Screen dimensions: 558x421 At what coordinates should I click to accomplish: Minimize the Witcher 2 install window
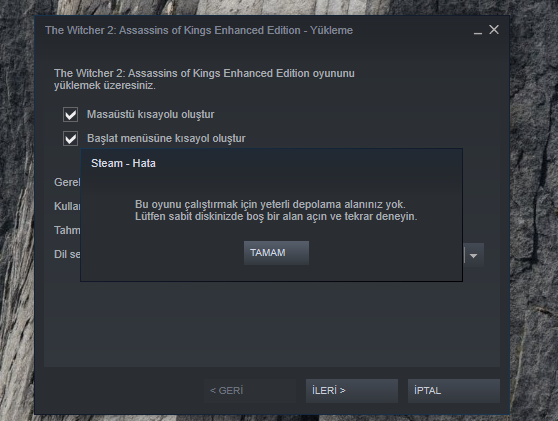[478, 31]
